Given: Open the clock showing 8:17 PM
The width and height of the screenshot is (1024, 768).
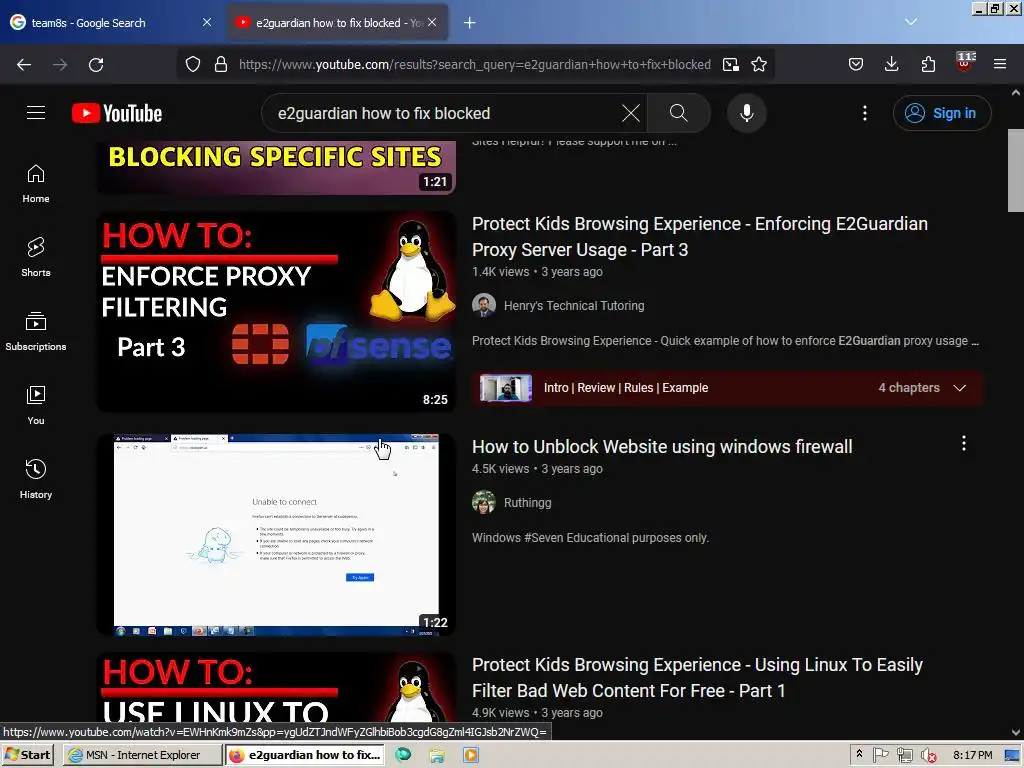Looking at the screenshot, I should [972, 755].
